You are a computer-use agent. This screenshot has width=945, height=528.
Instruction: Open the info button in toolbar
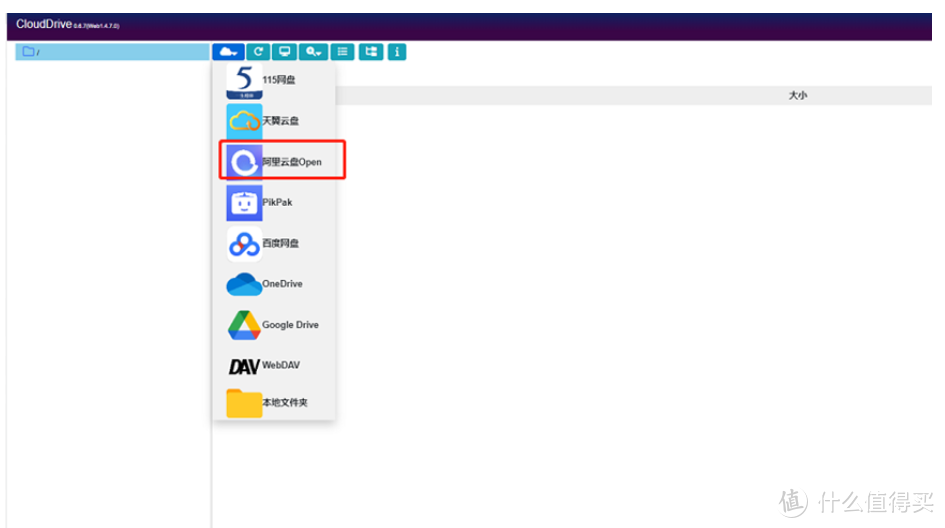click(x=397, y=52)
